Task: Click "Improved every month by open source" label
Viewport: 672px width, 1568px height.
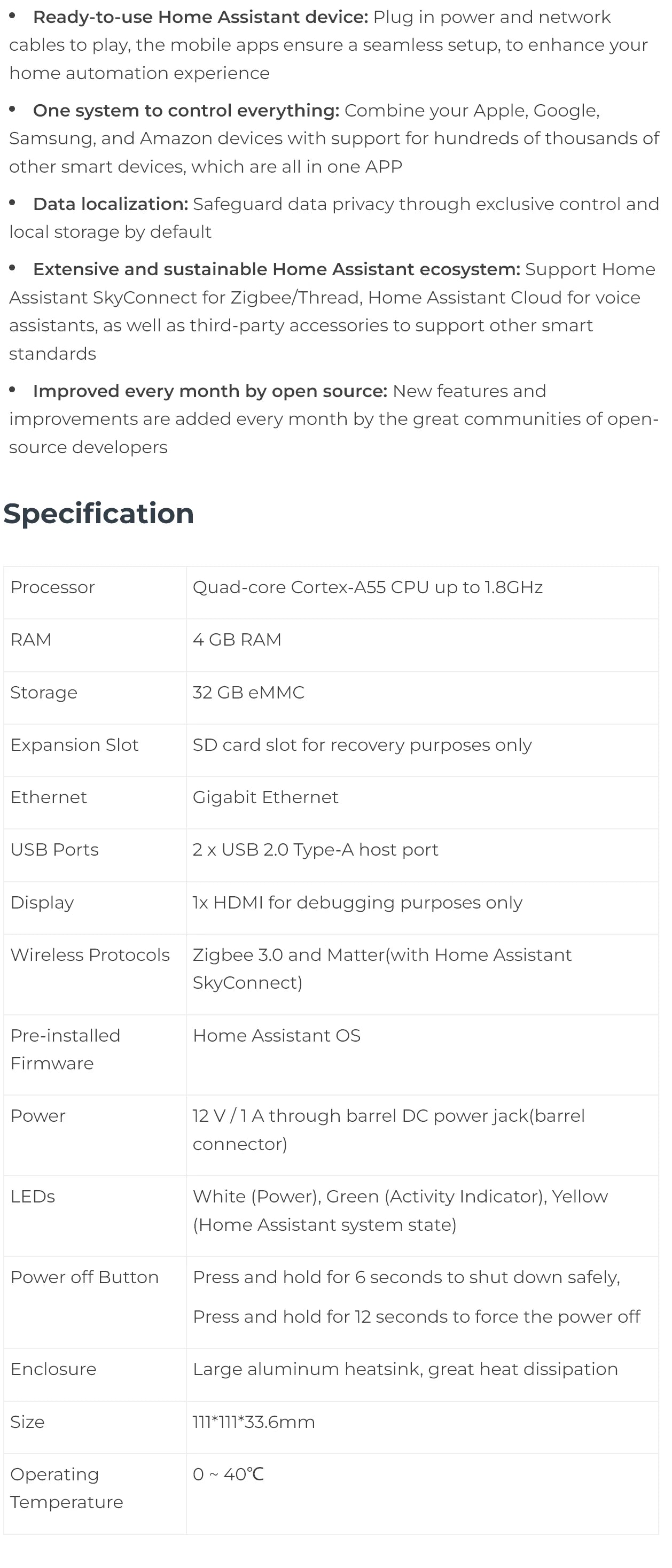Action: 210,391
